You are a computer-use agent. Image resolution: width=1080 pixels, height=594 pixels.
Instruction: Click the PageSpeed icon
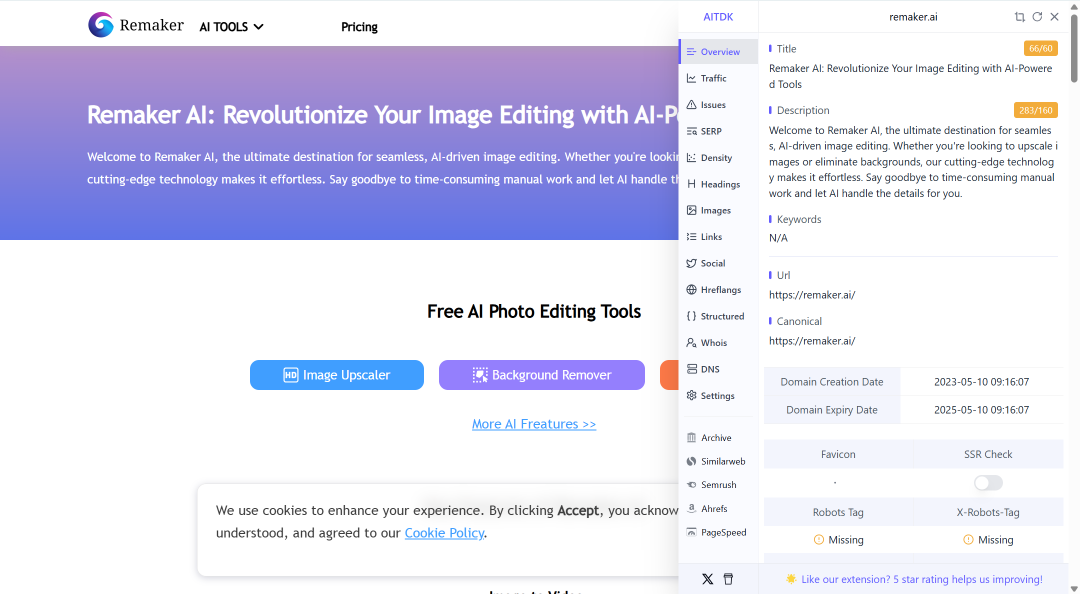(692, 532)
